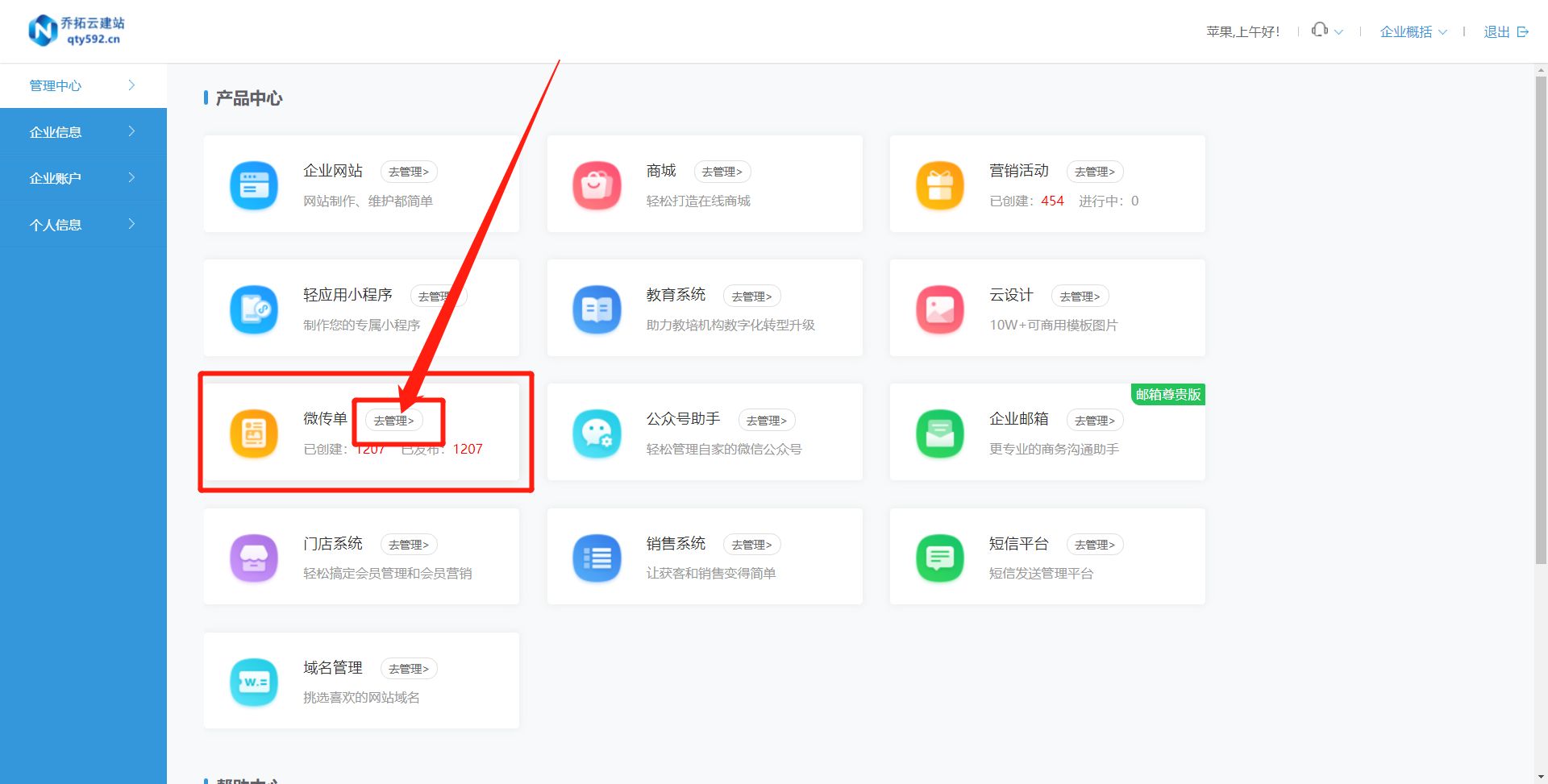Open the 域名管理 icon

(x=253, y=681)
